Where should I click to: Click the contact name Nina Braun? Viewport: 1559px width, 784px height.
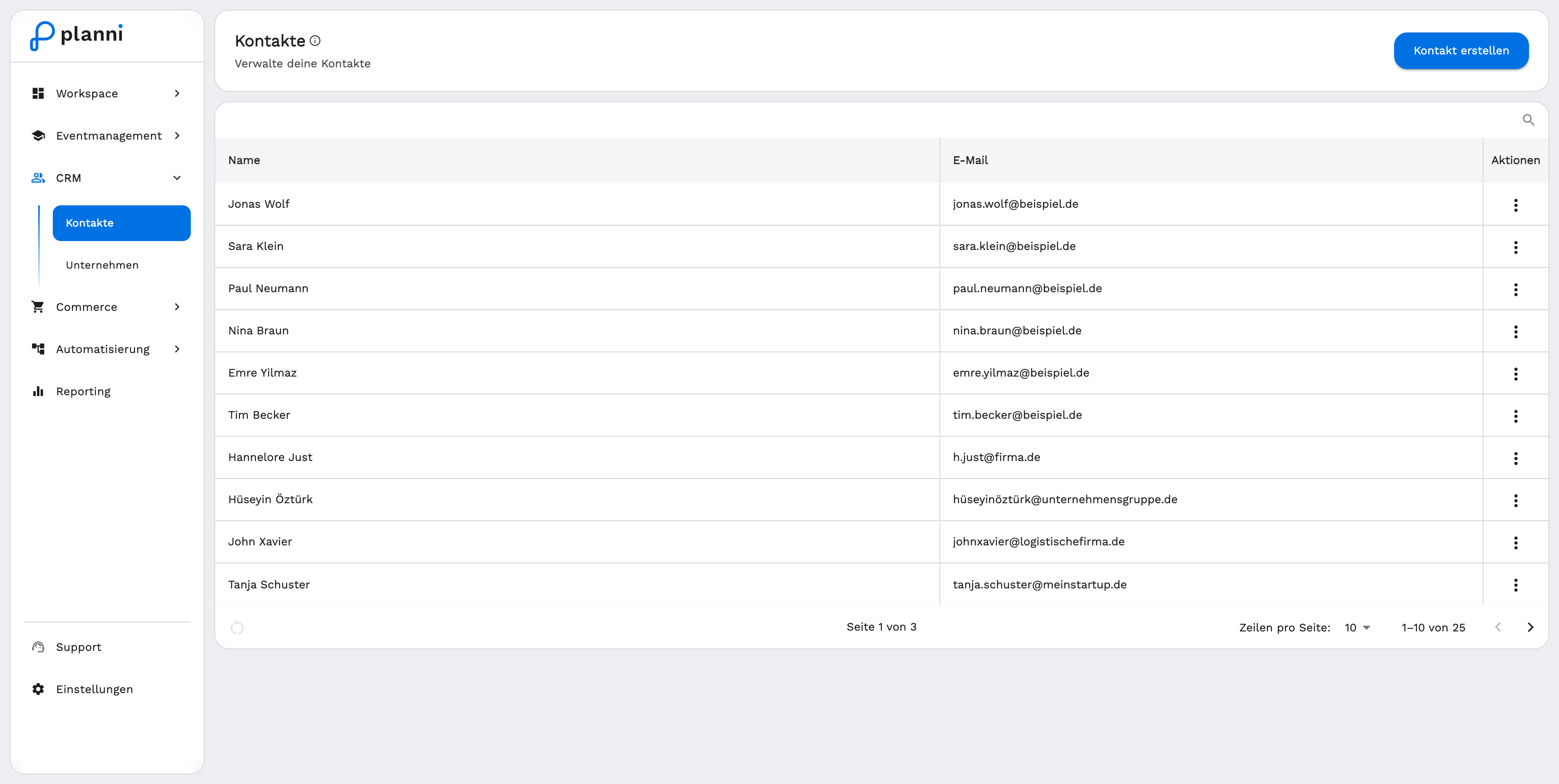point(259,331)
